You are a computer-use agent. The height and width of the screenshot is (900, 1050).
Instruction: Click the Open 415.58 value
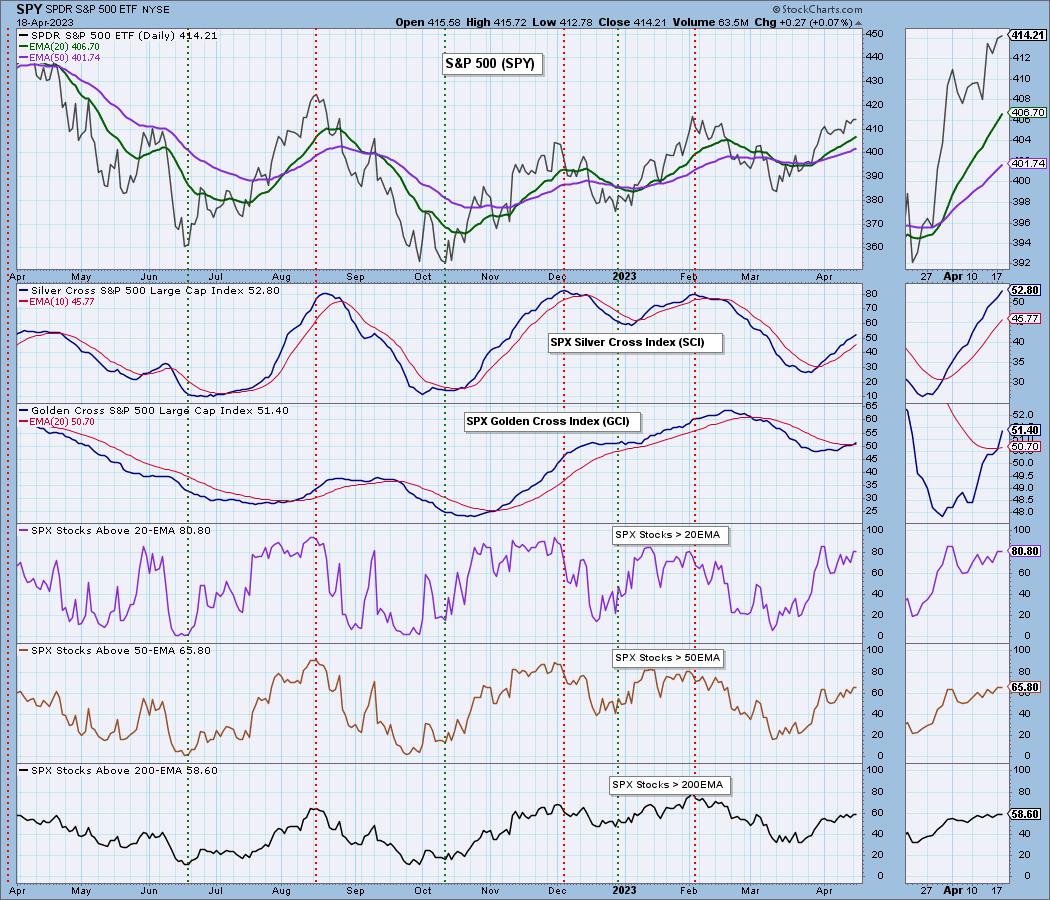427,22
